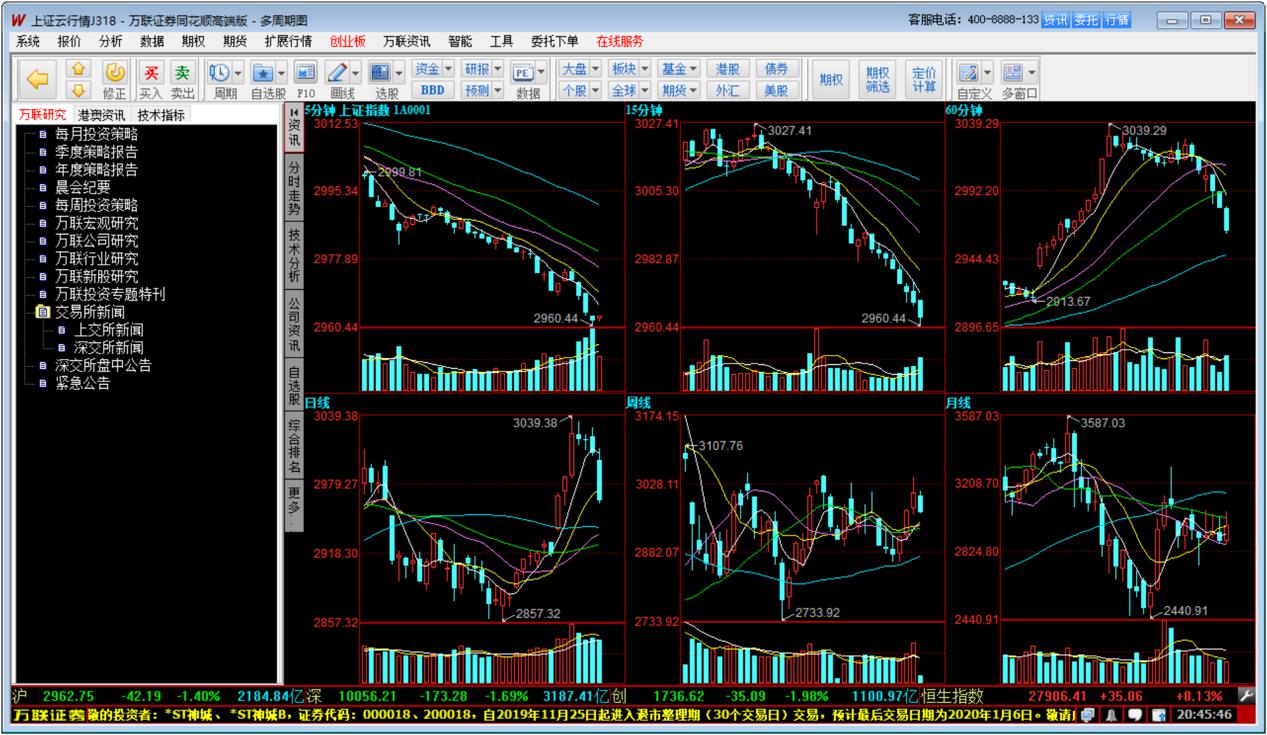Open the 智能 menu
Viewport: 1267px width, 735px height.
(x=460, y=41)
